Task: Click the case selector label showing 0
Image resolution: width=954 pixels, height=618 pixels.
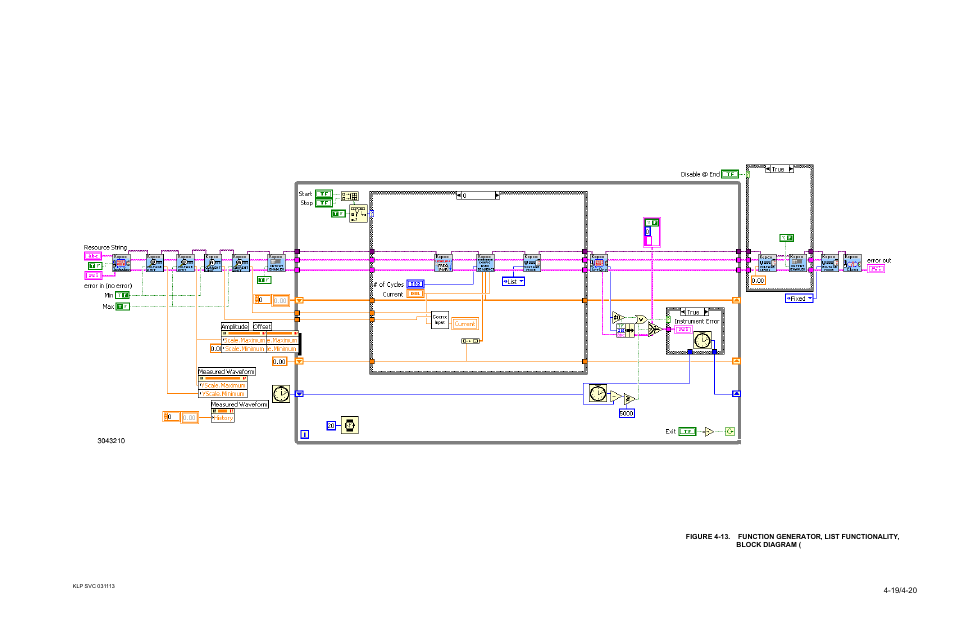Action: coord(478,195)
